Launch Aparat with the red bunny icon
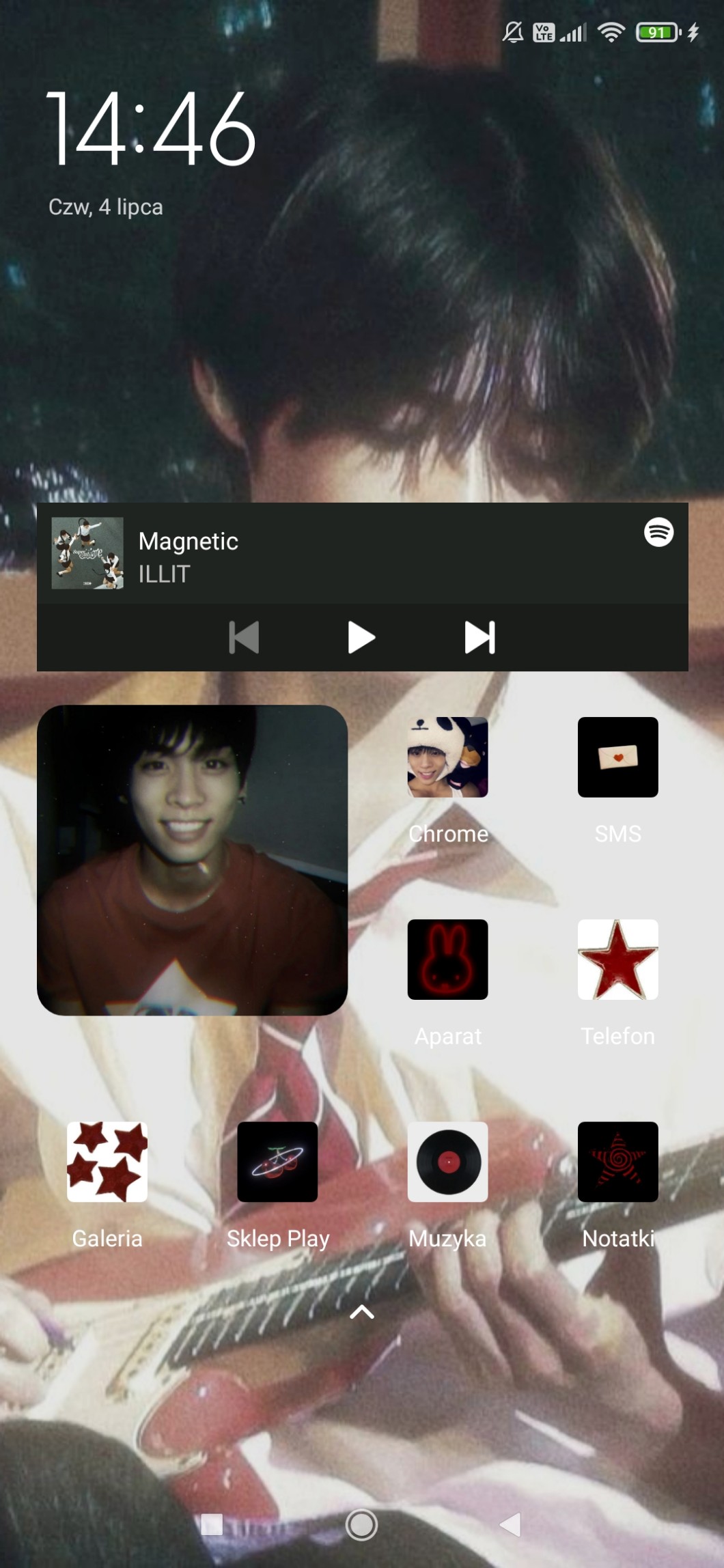The width and height of the screenshot is (724, 1568). 447,959
